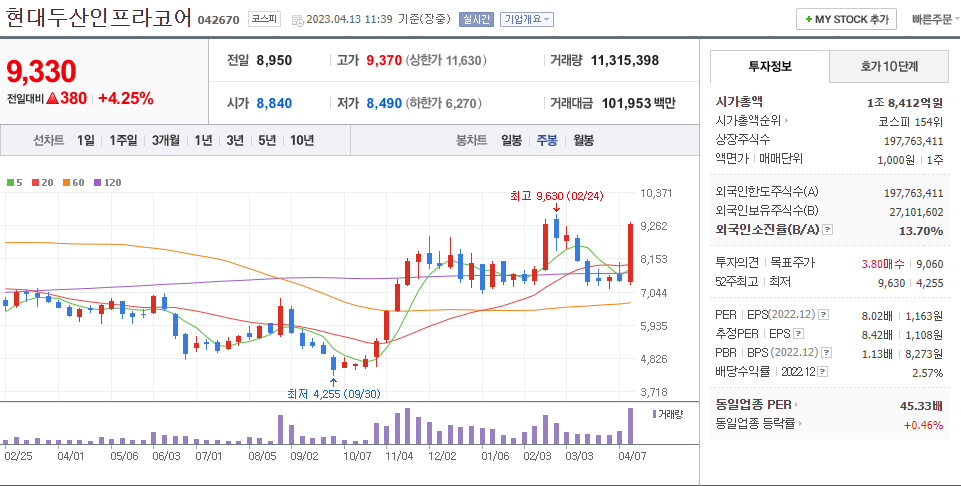Click the 13.70% foreign ownership ratio

pos(921,230)
